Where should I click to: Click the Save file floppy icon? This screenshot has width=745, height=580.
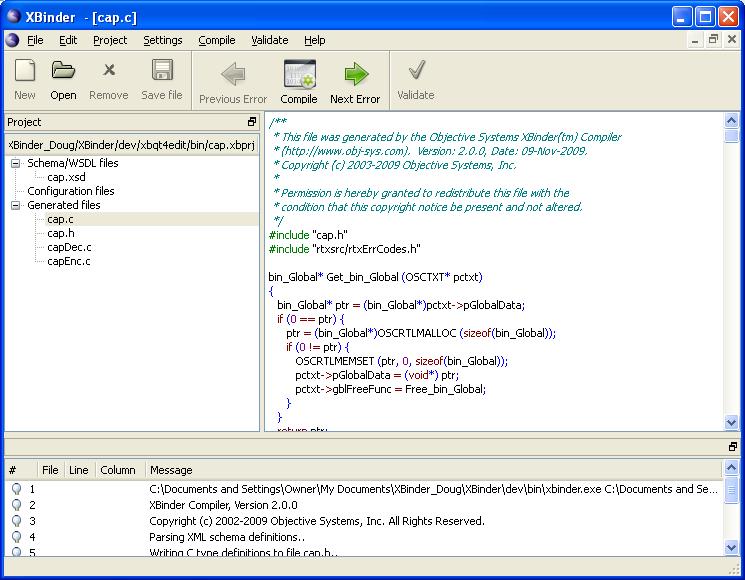[x=162, y=70]
